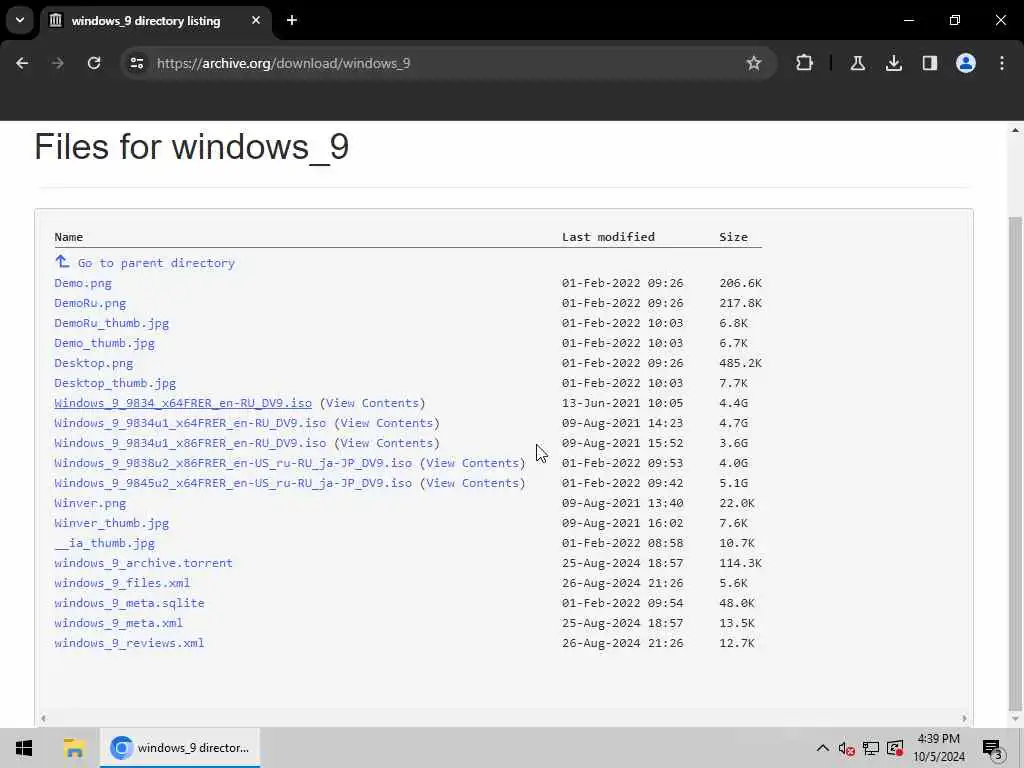Open Desktop.png link
This screenshot has height=768, width=1024.
93,363
